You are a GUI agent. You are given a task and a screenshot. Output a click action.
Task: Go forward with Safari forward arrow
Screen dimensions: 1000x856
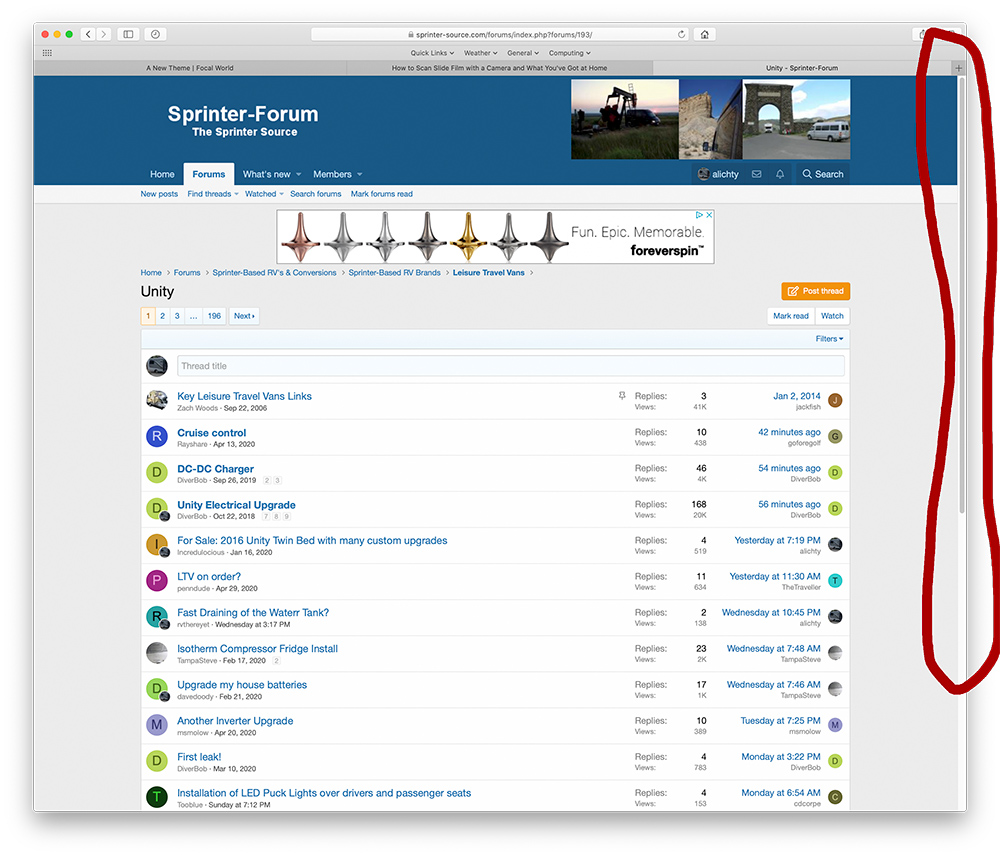pyautogui.click(x=103, y=34)
